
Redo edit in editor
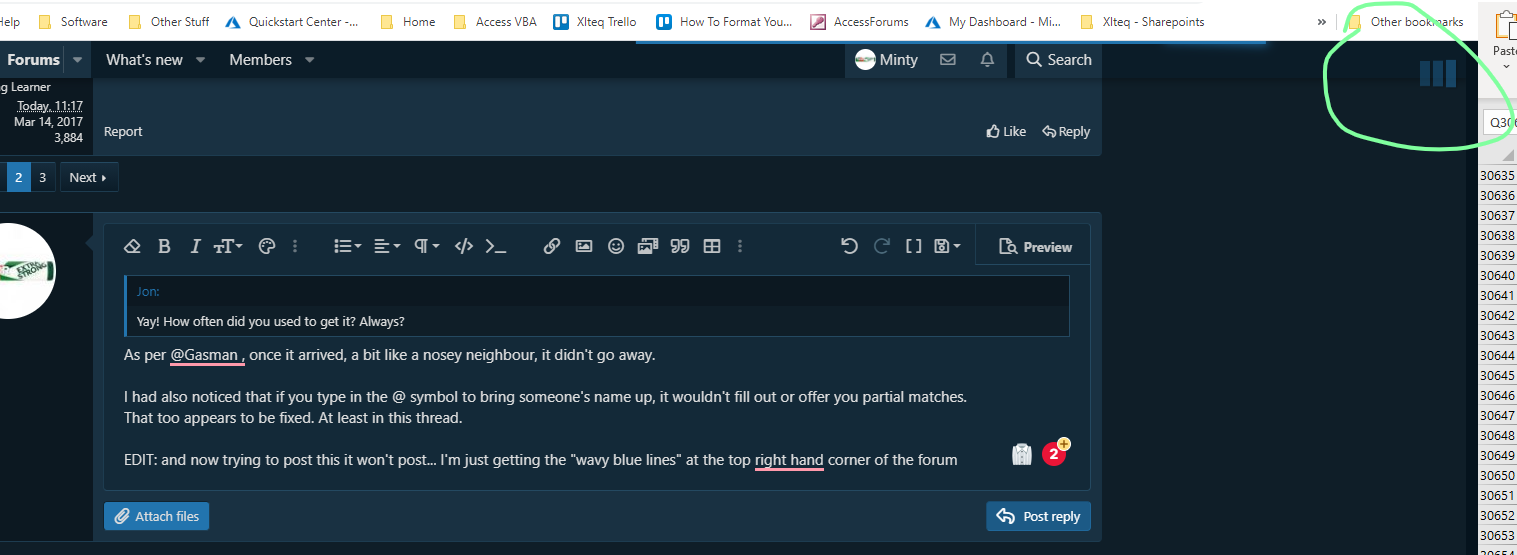point(881,246)
